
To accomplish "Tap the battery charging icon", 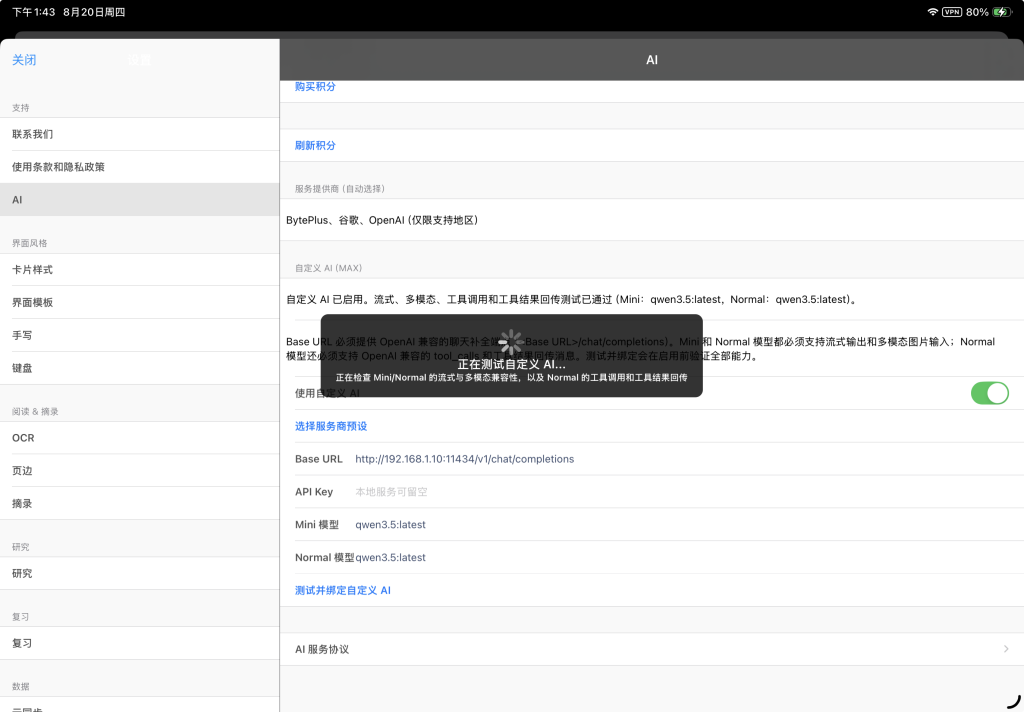I will (x=1001, y=12).
